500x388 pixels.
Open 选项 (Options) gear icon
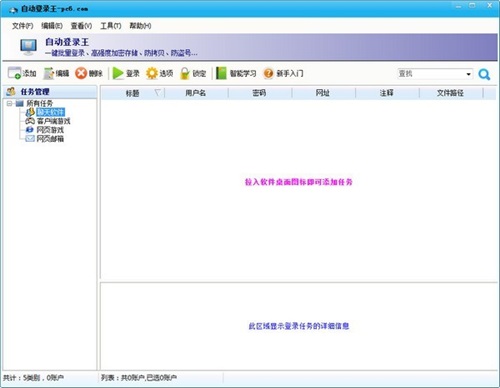pyautogui.click(x=152, y=73)
